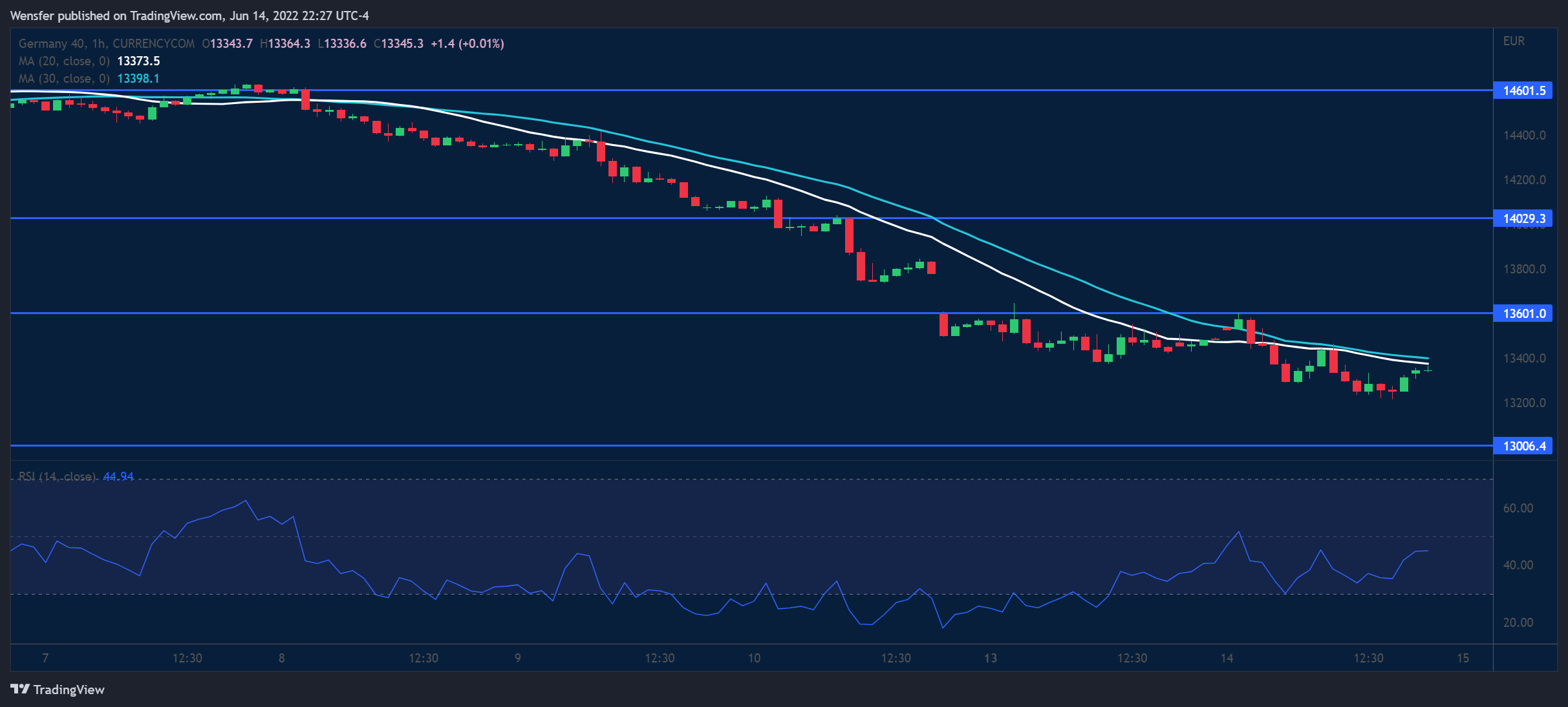Select the 13006.4 price level tag
Viewport: 1568px width, 707px height.
tap(1523, 446)
